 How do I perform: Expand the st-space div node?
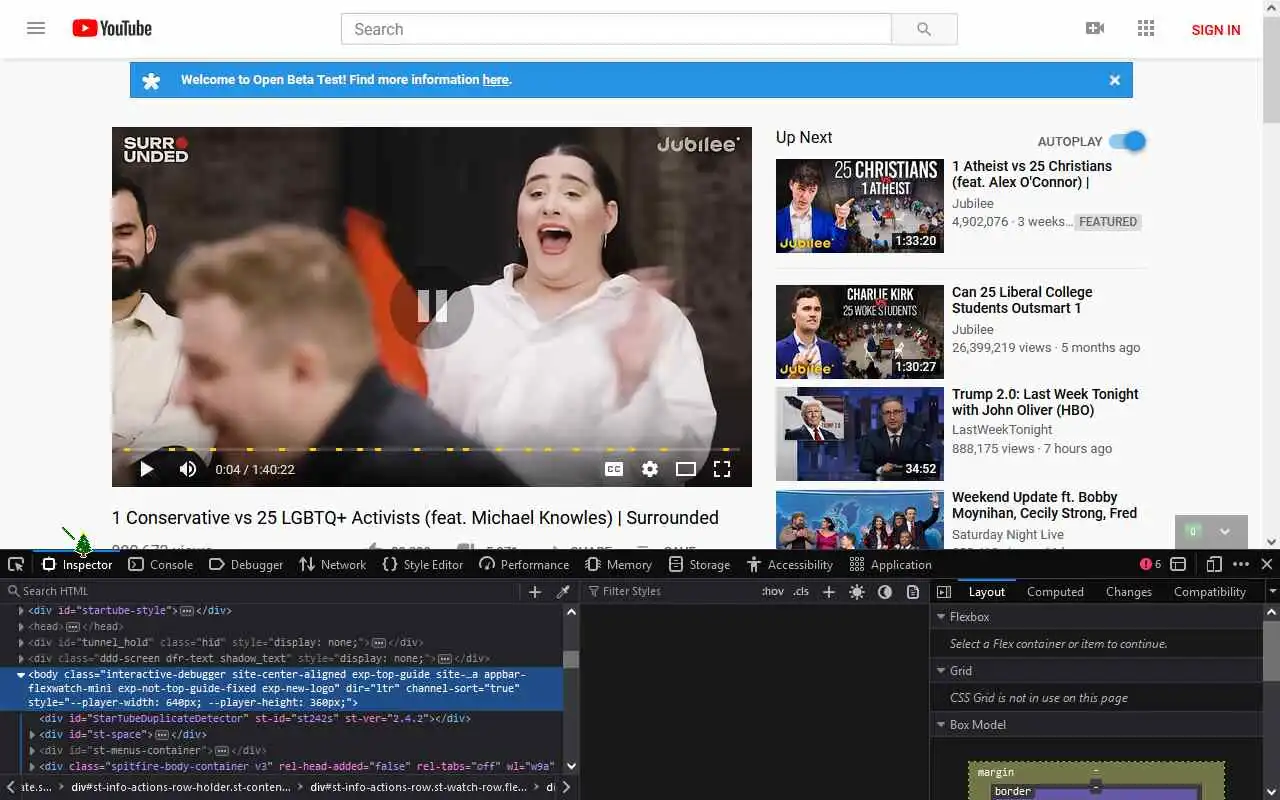pos(33,734)
